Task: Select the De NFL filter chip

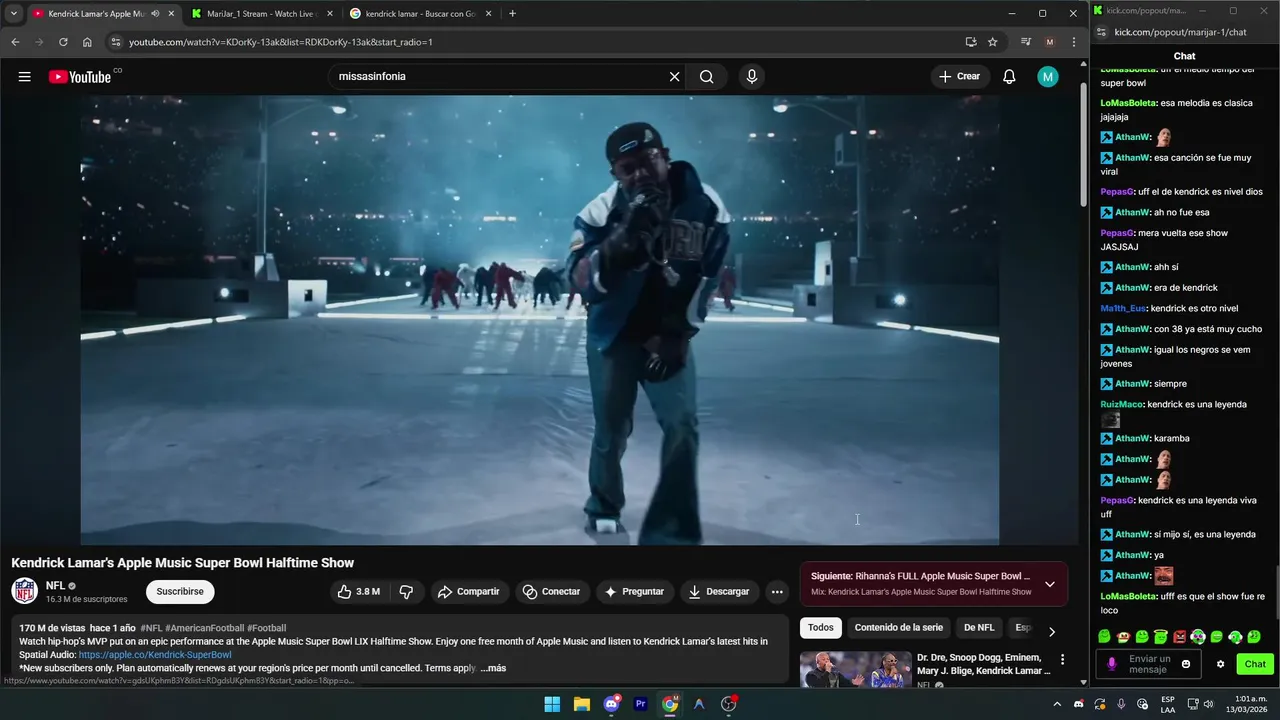Action: (979, 628)
